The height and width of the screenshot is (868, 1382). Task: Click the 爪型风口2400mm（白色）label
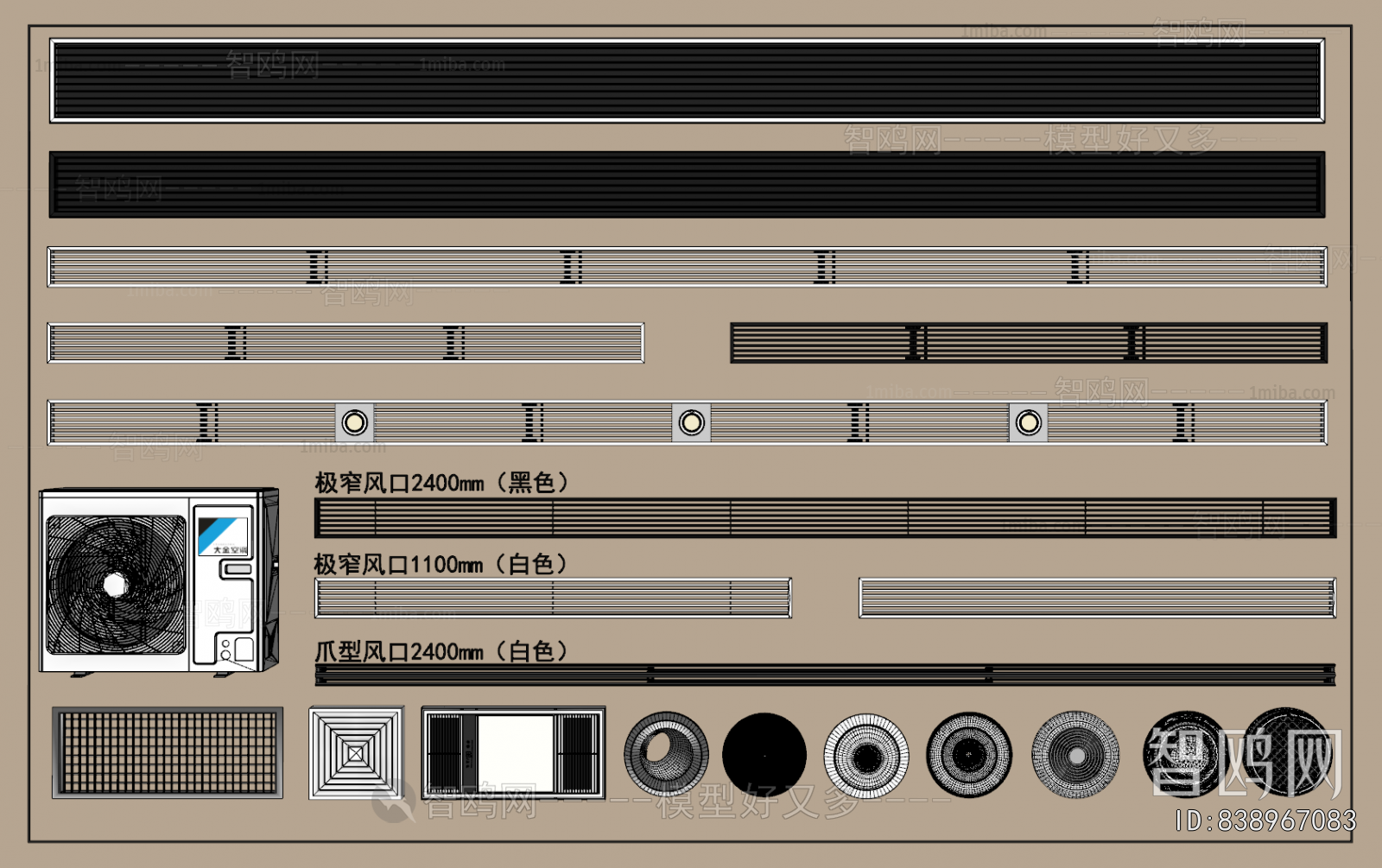click(x=441, y=651)
